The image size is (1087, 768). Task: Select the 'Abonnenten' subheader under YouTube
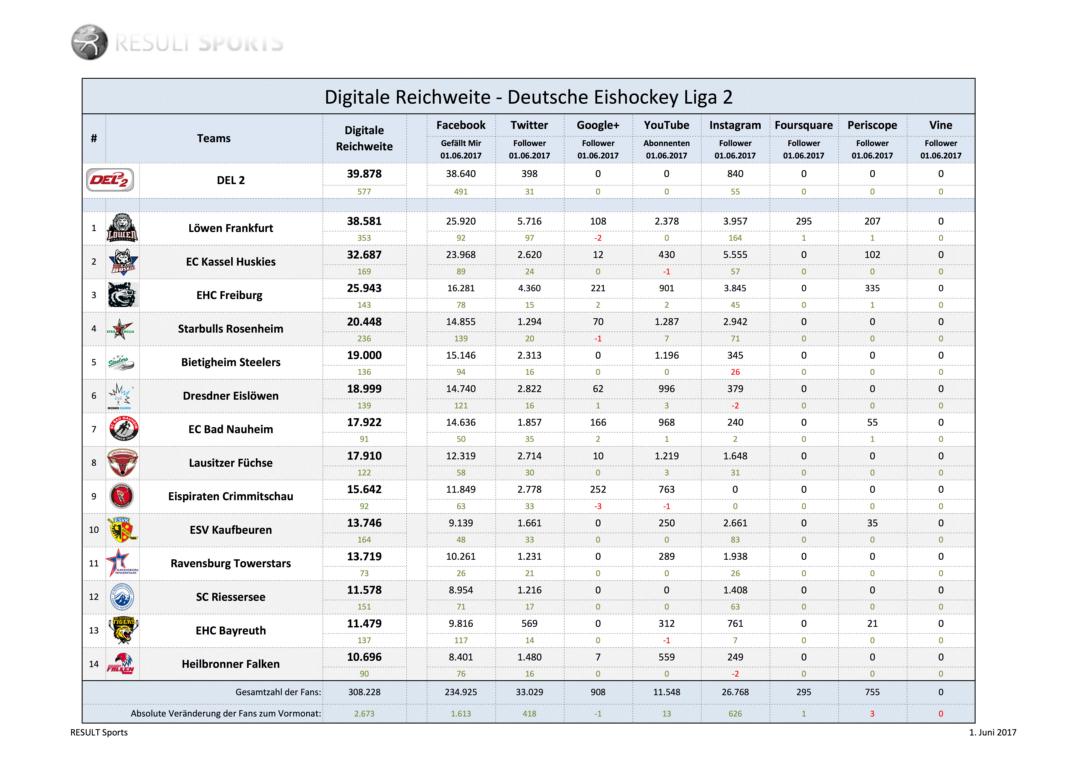pos(666,143)
